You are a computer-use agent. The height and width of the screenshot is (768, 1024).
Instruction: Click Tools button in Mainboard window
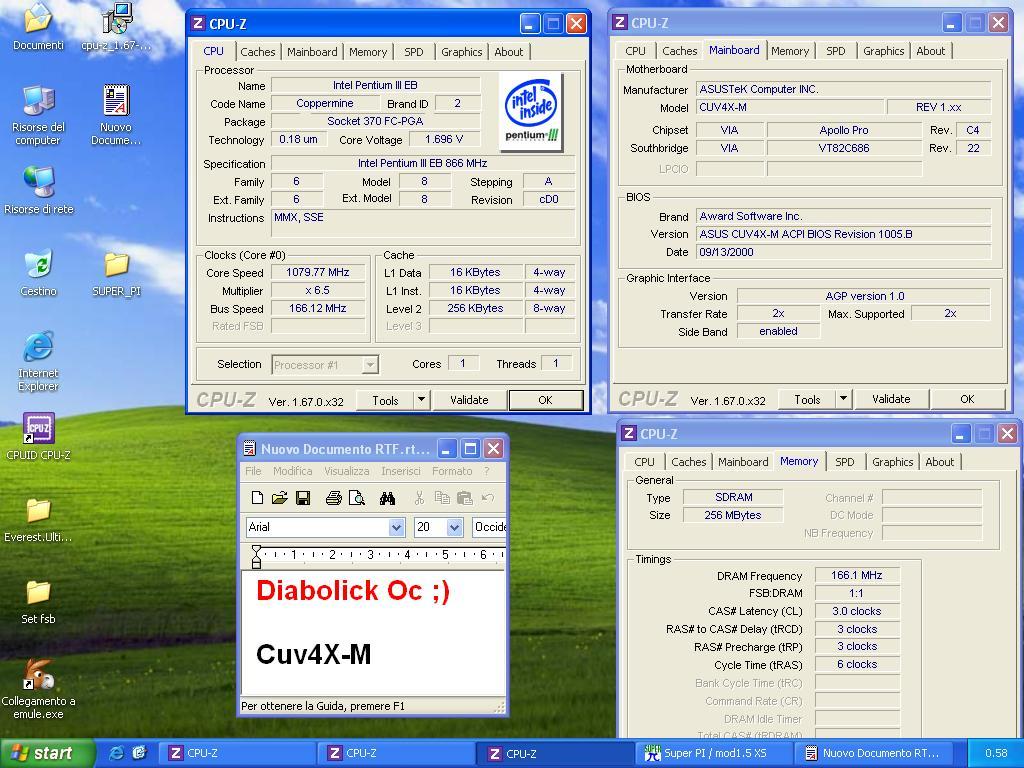coord(807,399)
